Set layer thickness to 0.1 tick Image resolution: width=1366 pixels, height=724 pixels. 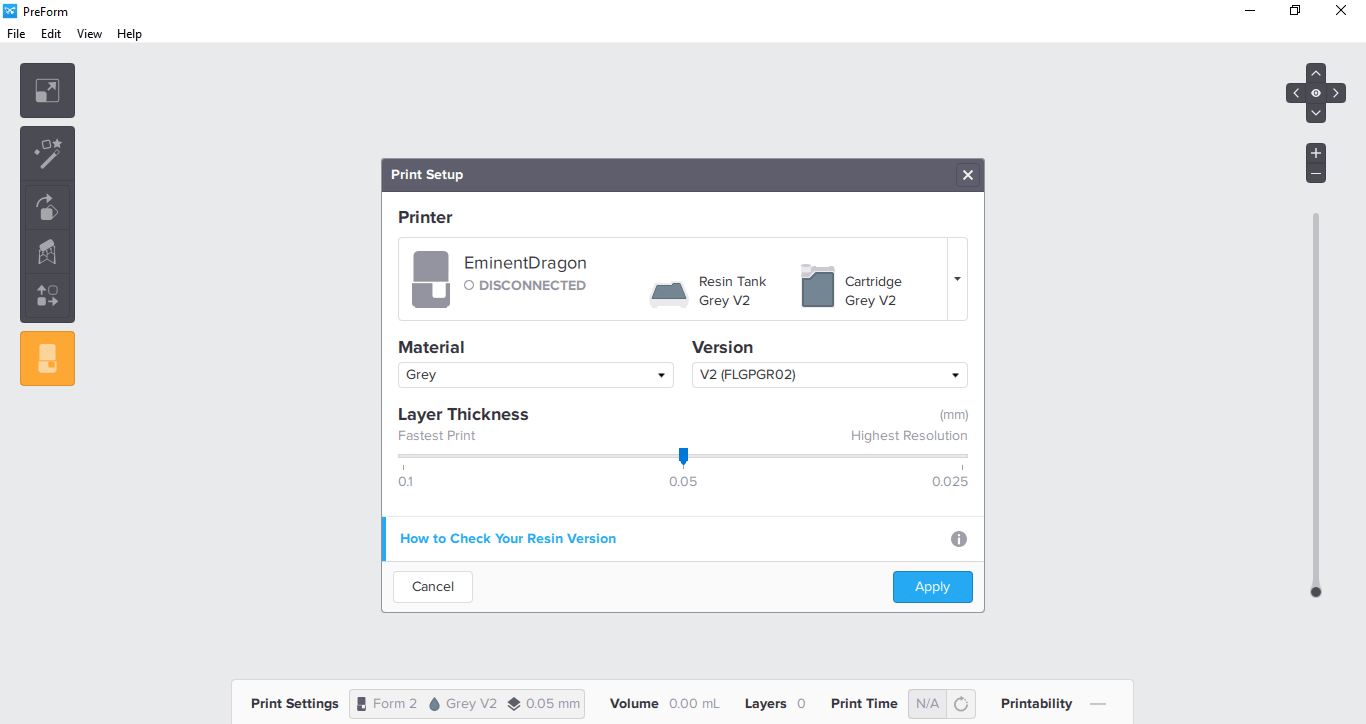coord(403,467)
